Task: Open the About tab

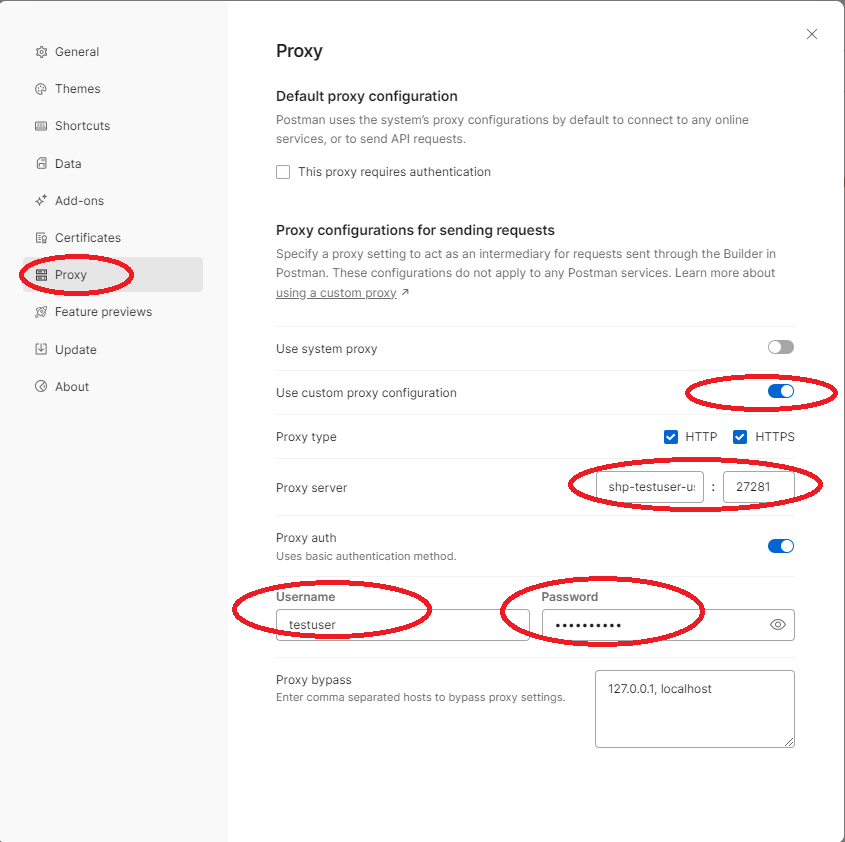Action: [113, 387]
